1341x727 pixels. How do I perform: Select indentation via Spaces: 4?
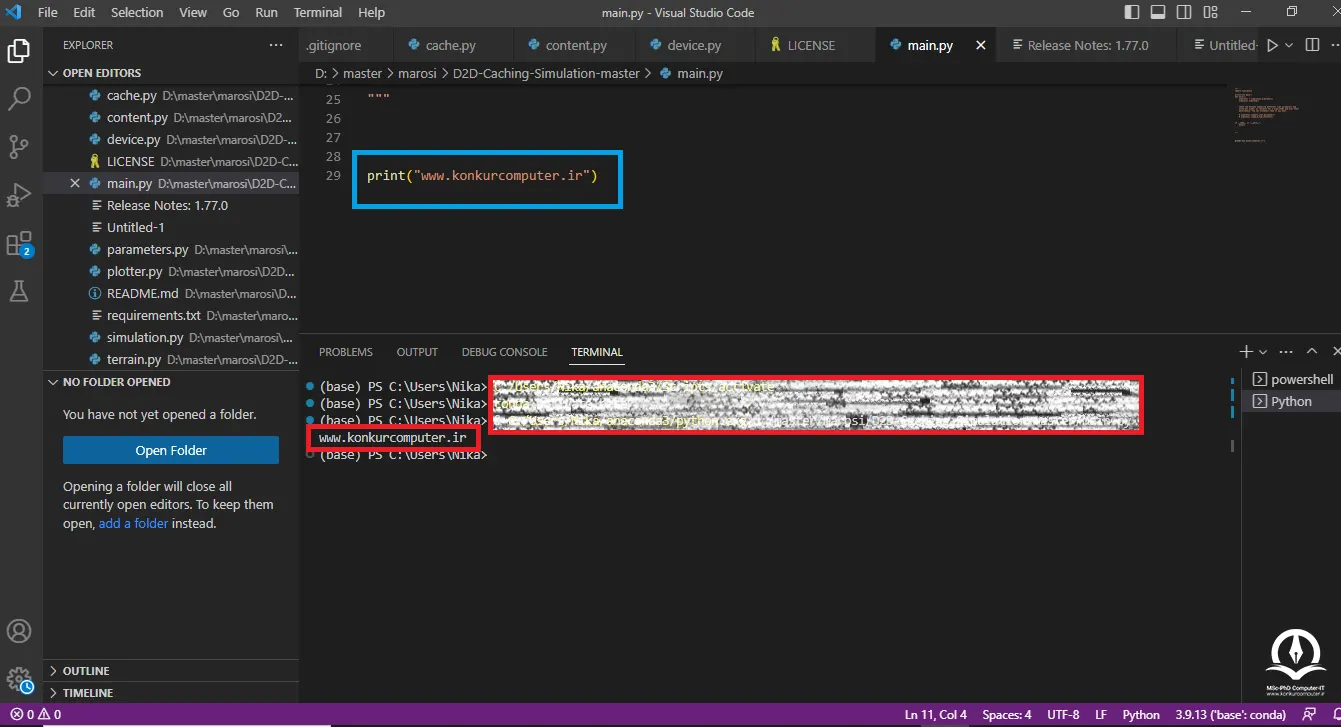click(1007, 715)
